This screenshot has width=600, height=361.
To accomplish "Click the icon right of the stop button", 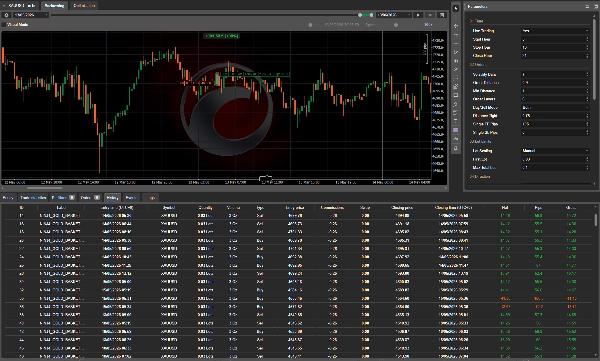I will coord(442,15).
